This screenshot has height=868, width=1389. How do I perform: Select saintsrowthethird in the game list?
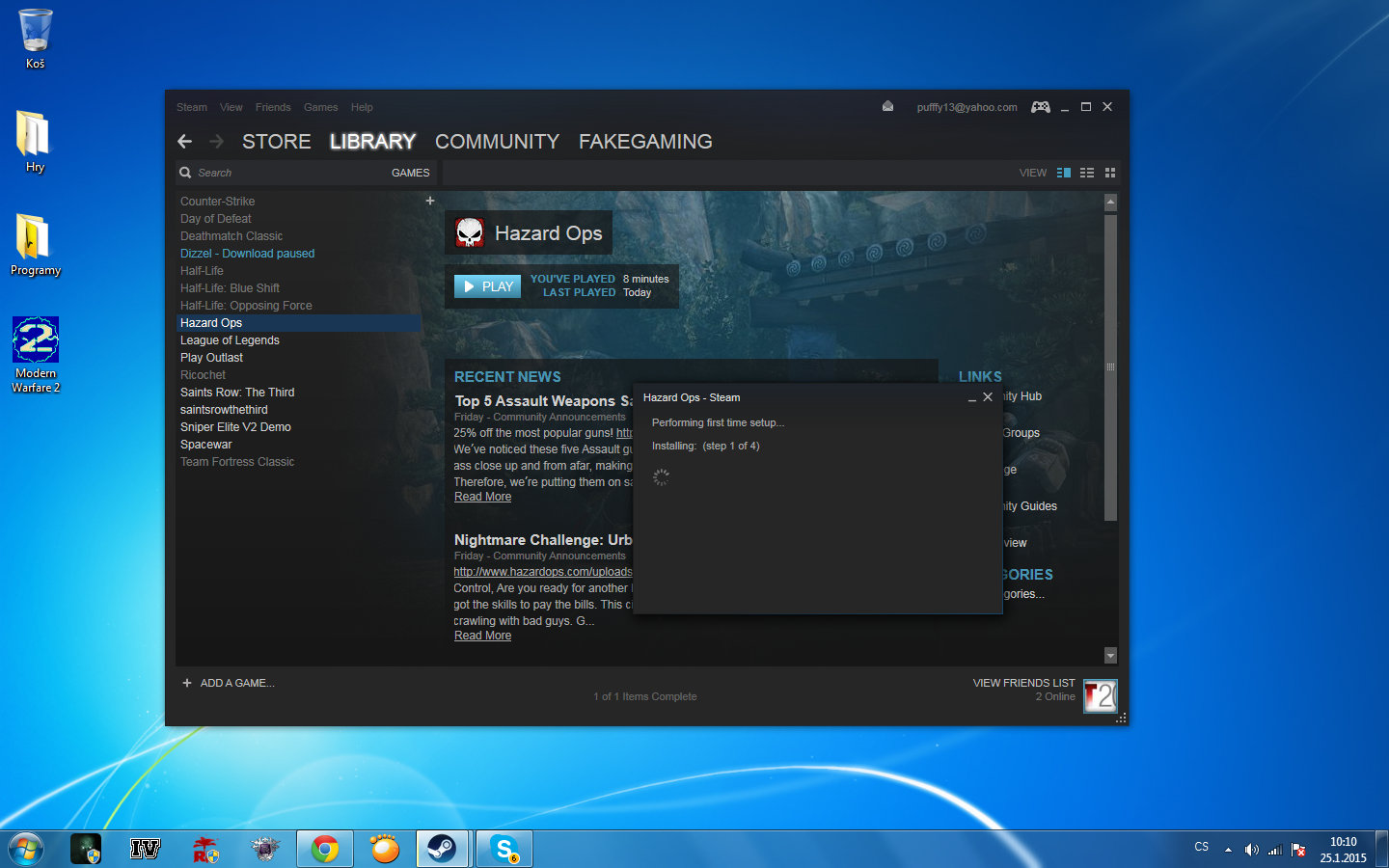point(224,410)
